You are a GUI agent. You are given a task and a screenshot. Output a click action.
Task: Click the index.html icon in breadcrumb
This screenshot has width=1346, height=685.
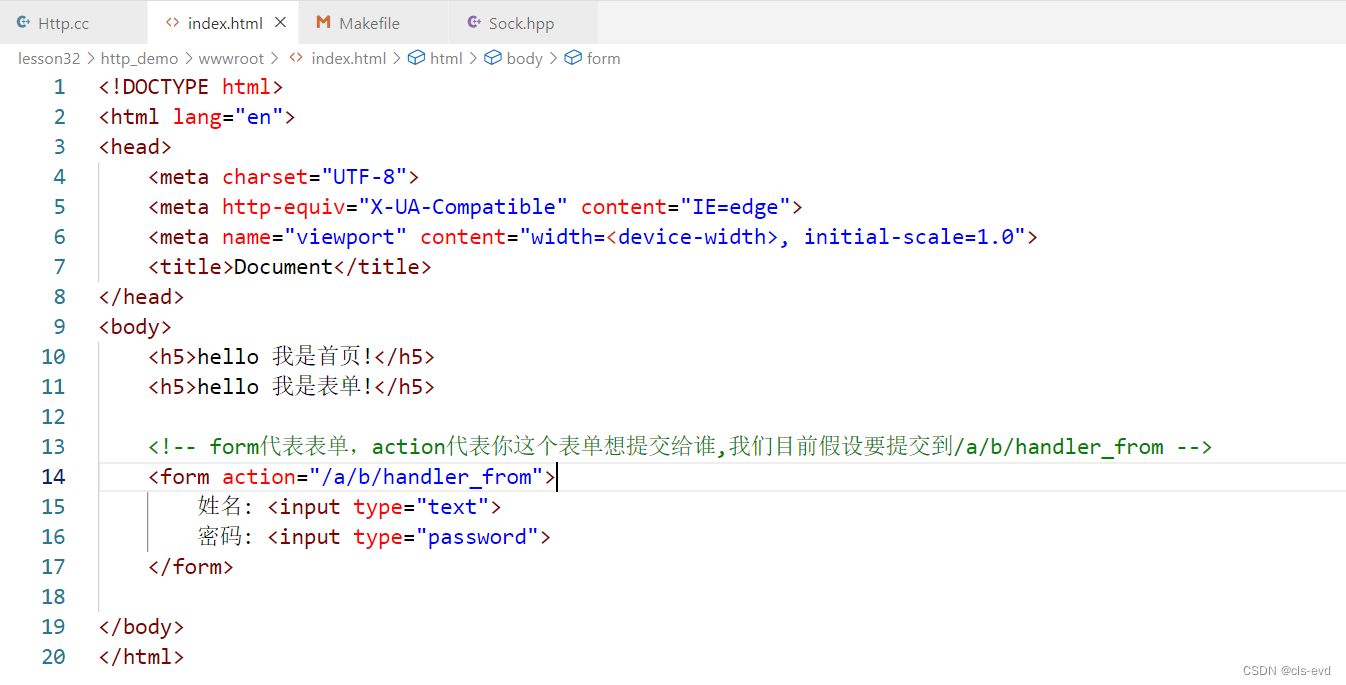296,58
